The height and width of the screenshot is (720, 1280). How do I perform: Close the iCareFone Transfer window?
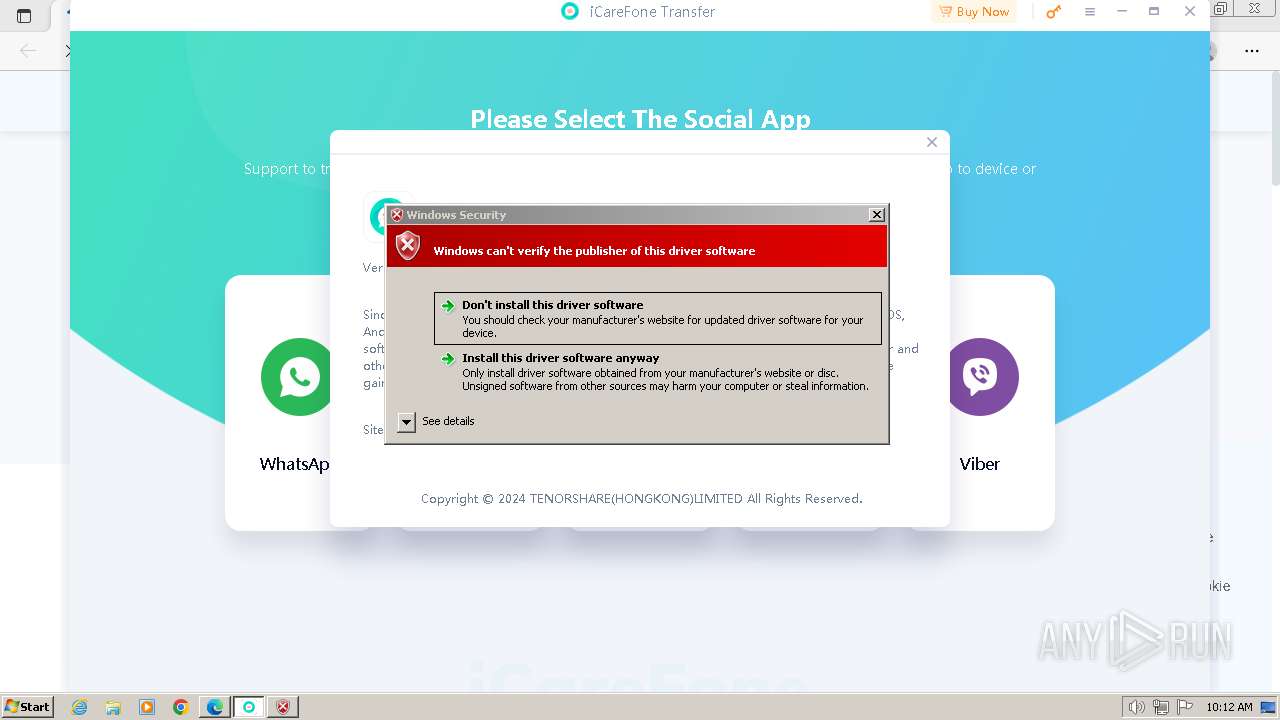[1190, 12]
